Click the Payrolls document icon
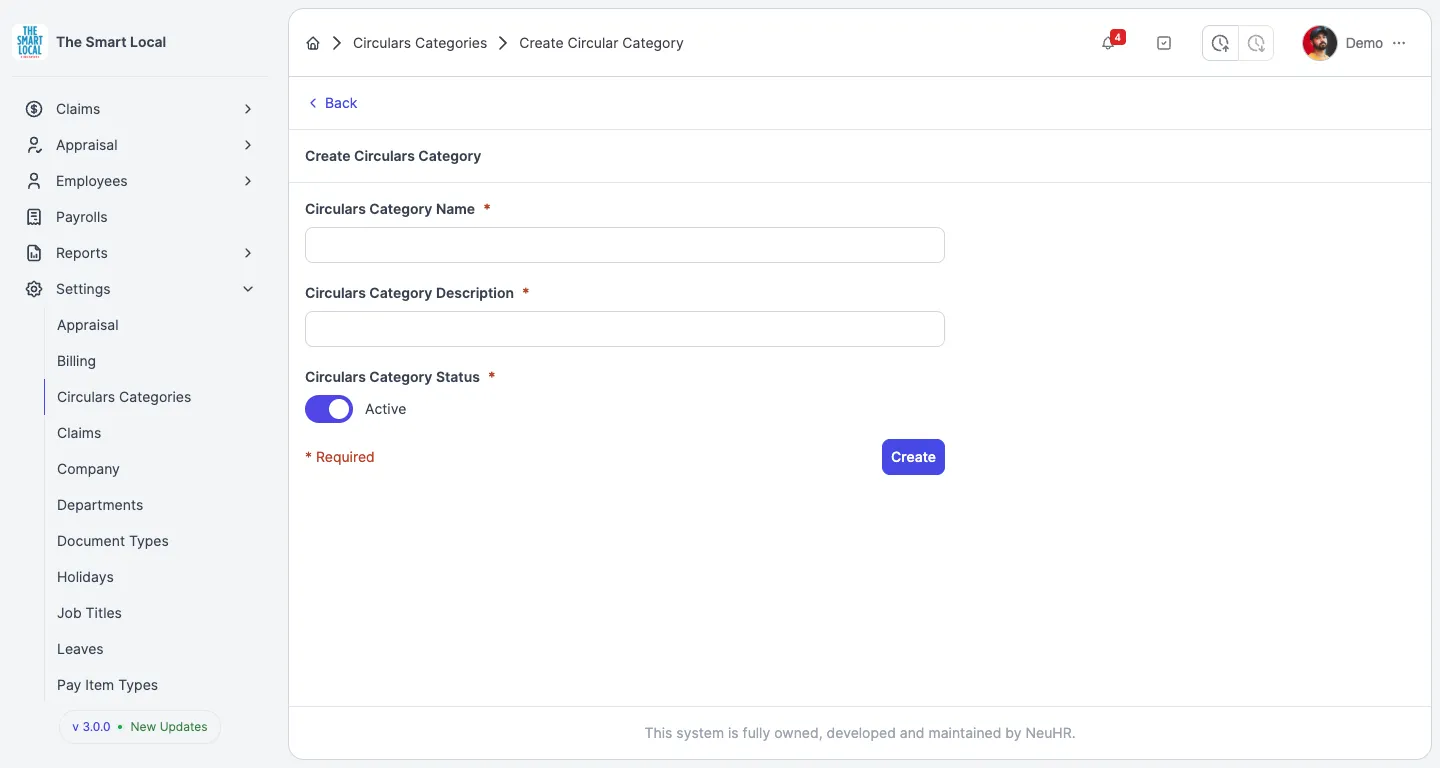The height and width of the screenshot is (768, 1440). 34,217
